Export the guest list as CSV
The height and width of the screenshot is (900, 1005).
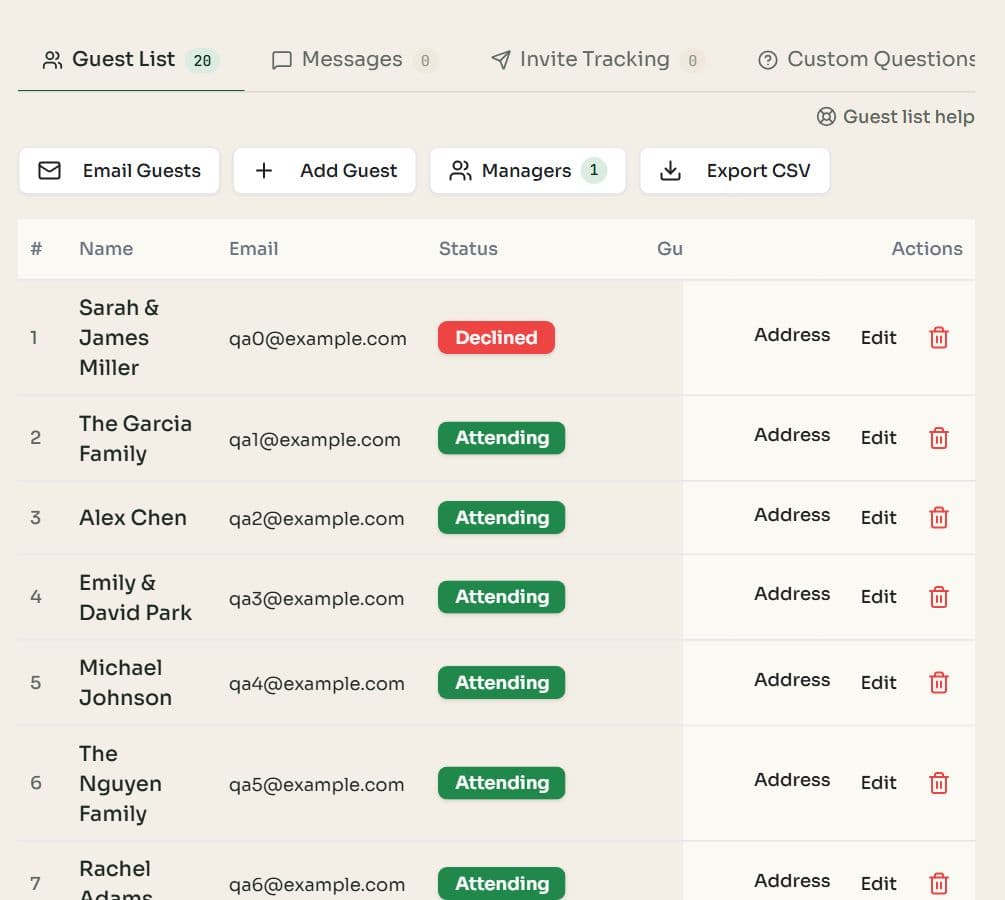(x=735, y=171)
